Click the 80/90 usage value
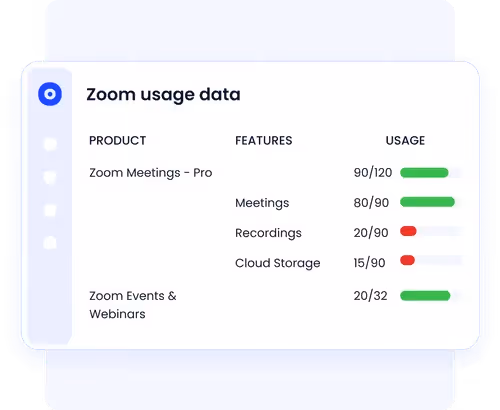The width and height of the screenshot is (500, 410). (x=371, y=203)
